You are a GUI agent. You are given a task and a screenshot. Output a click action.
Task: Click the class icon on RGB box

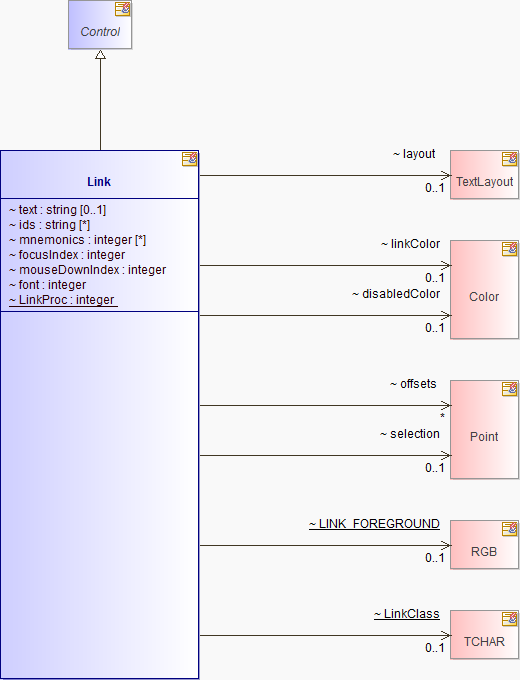509,529
